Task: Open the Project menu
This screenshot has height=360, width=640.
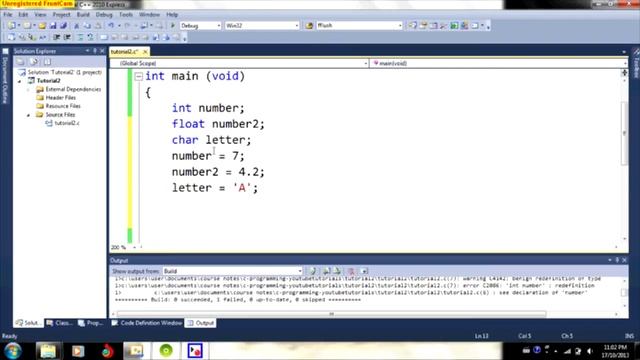Action: click(61, 14)
